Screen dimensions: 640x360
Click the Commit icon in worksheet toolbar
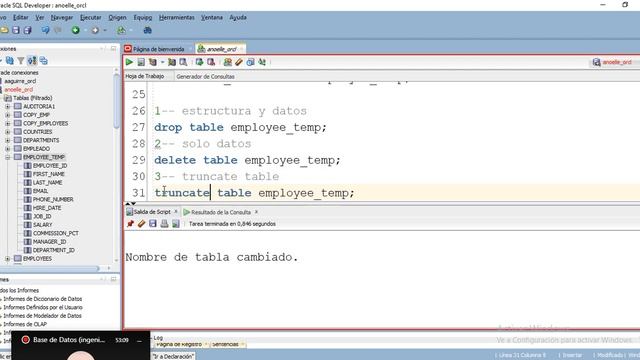[199, 62]
